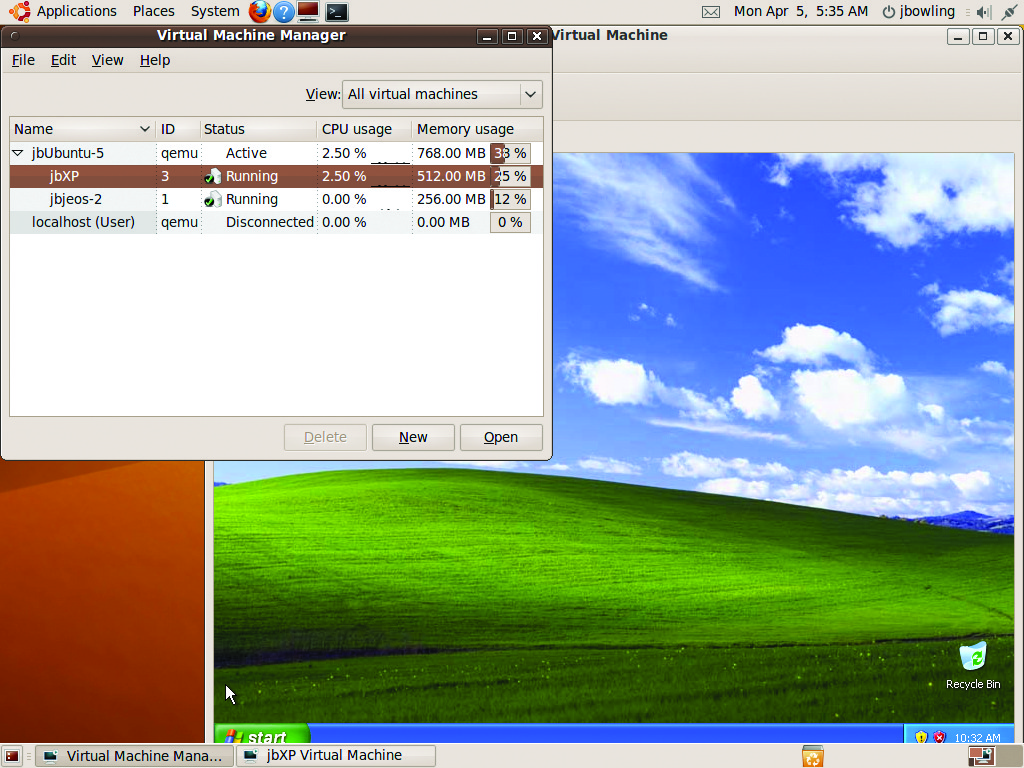Click the Open button
Viewport: 1024px width, 768px height.
(x=501, y=437)
